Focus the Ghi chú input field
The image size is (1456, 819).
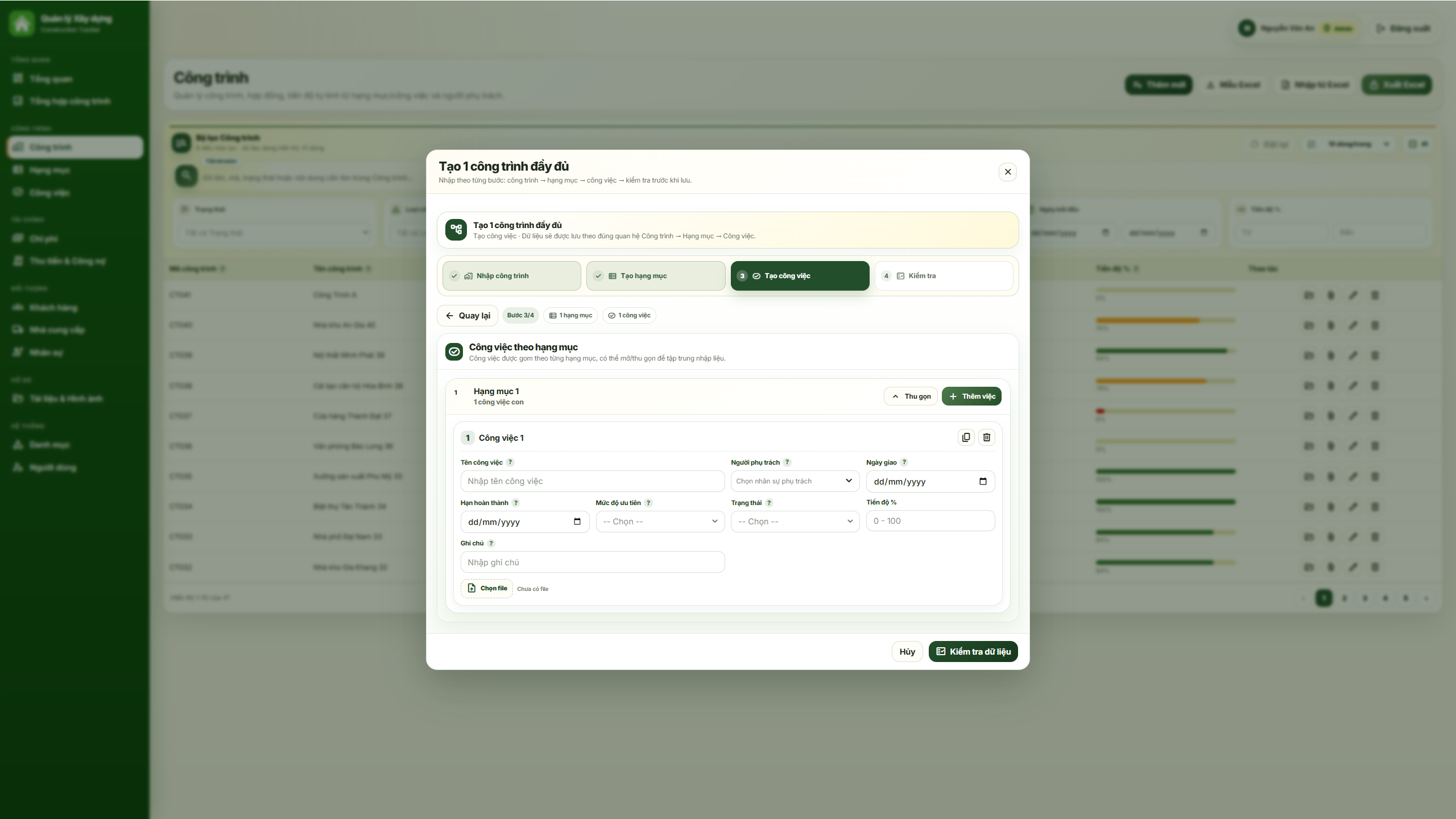coord(593,562)
